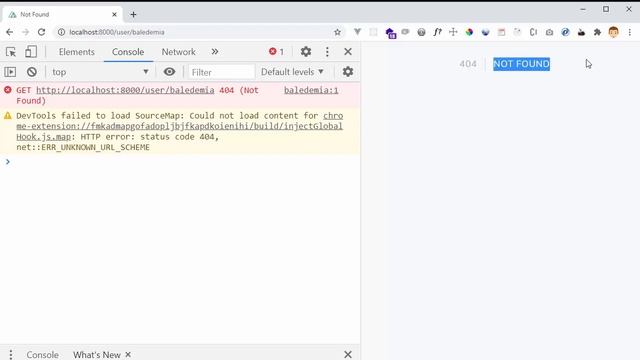Click the WhatFont f? extension icon
This screenshot has width=640, height=360.
click(437, 32)
